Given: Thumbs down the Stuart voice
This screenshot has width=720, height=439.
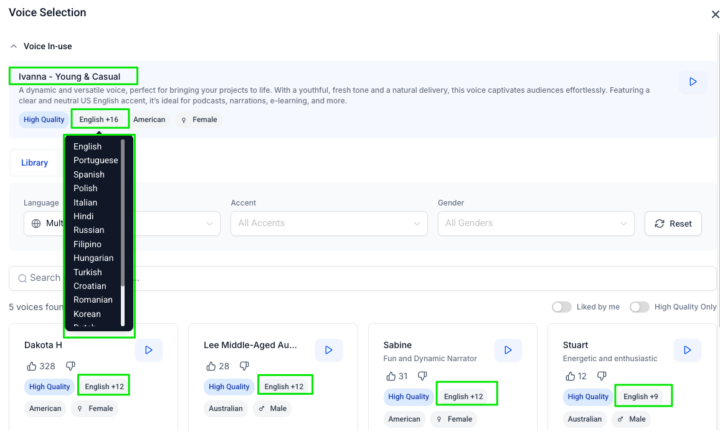Looking at the screenshot, I should point(599,376).
